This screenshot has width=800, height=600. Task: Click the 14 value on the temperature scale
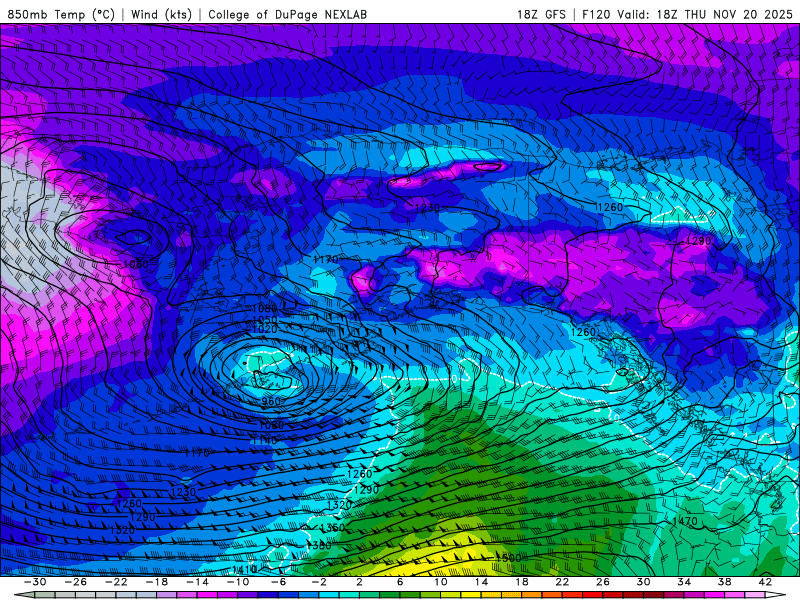481,582
